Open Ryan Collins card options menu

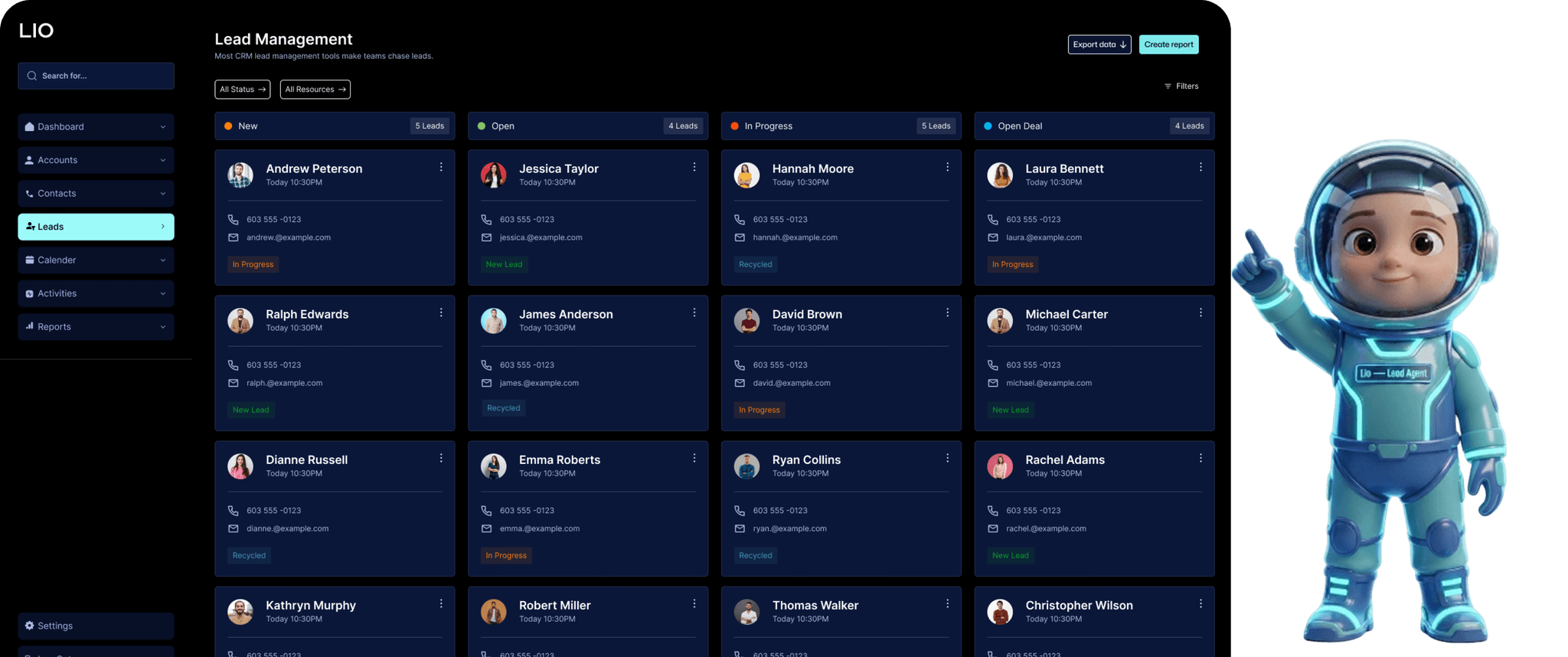pyautogui.click(x=947, y=458)
